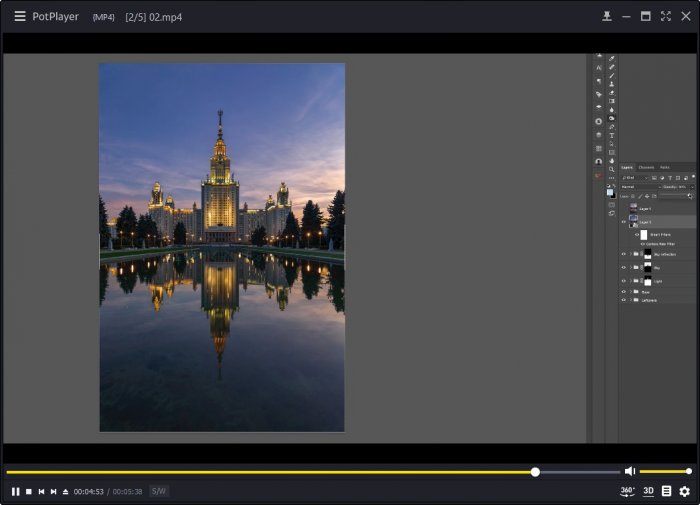Viewport: 700px width, 505px height.
Task: Select the Rectangle shape tool
Action: tap(612, 152)
